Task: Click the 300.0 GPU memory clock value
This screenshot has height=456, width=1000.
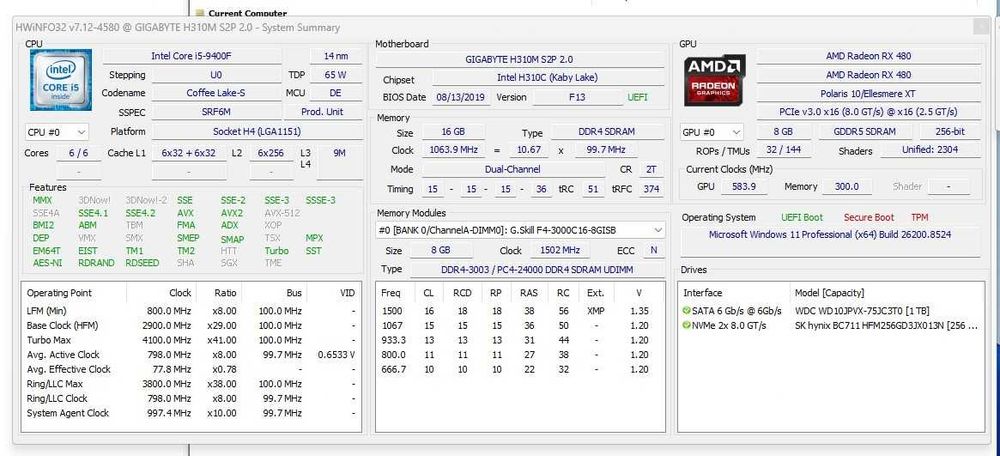Action: [x=846, y=187]
